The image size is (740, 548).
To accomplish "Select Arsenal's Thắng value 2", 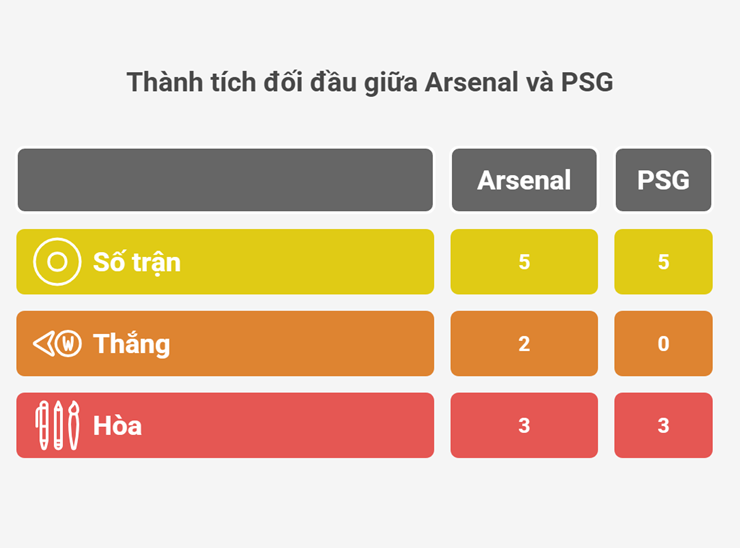I will (524, 344).
